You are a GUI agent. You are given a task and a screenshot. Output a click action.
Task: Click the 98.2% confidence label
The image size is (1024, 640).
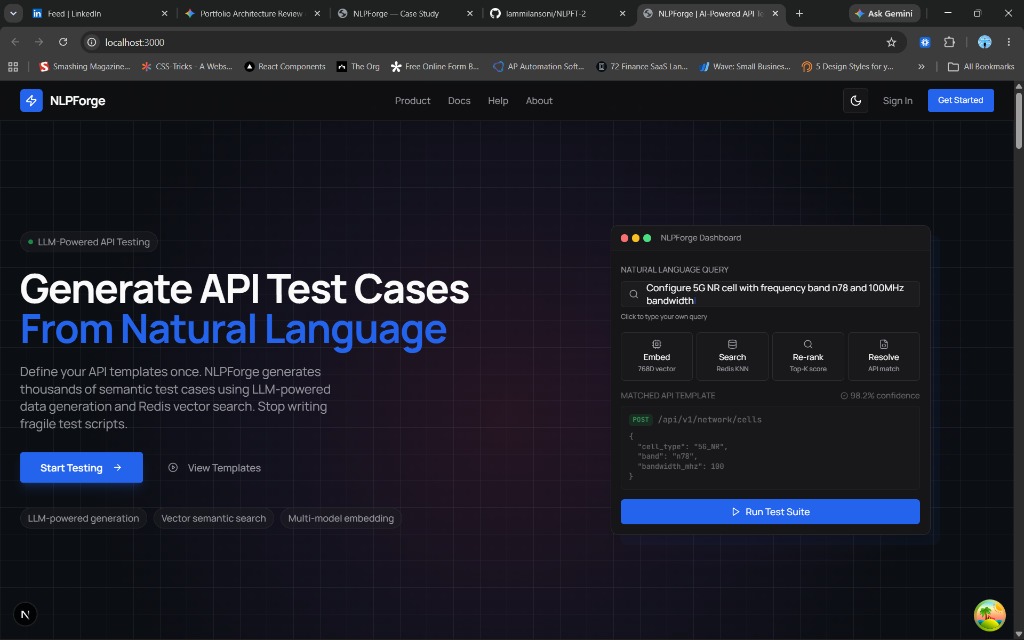click(x=880, y=396)
